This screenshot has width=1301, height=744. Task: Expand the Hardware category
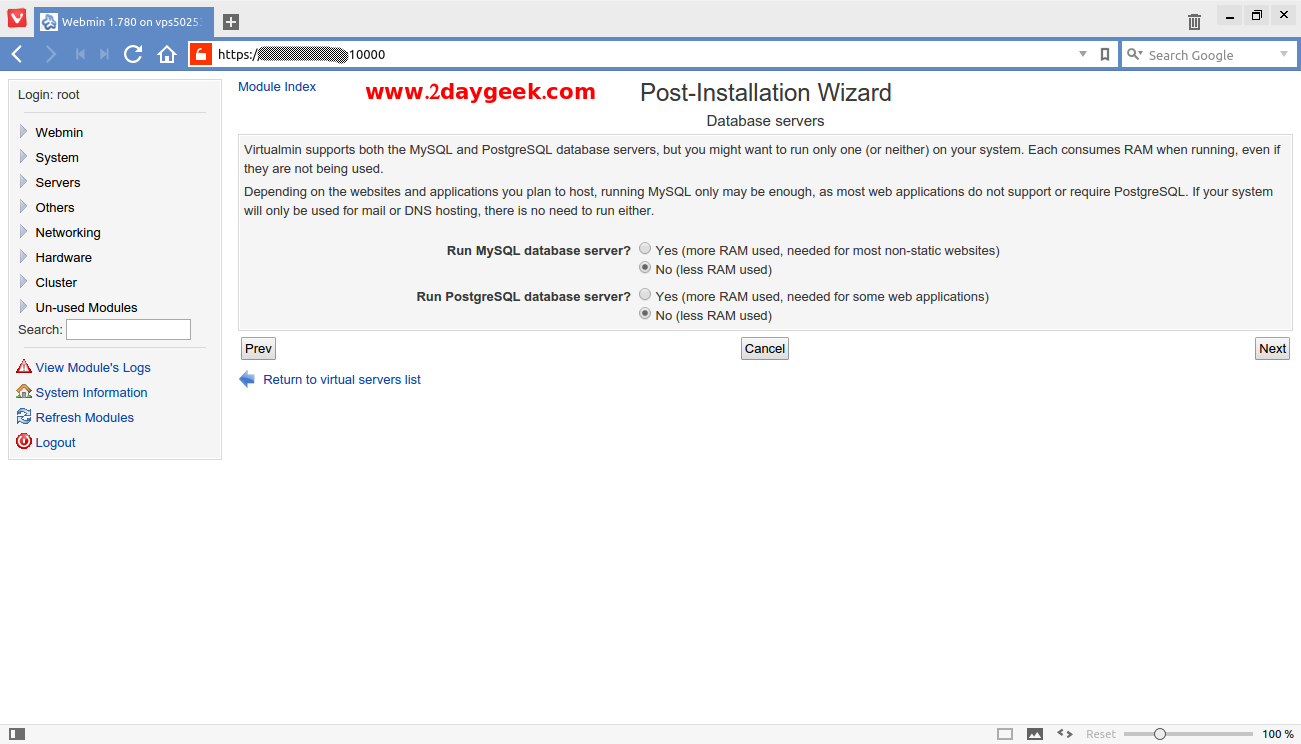pos(24,256)
